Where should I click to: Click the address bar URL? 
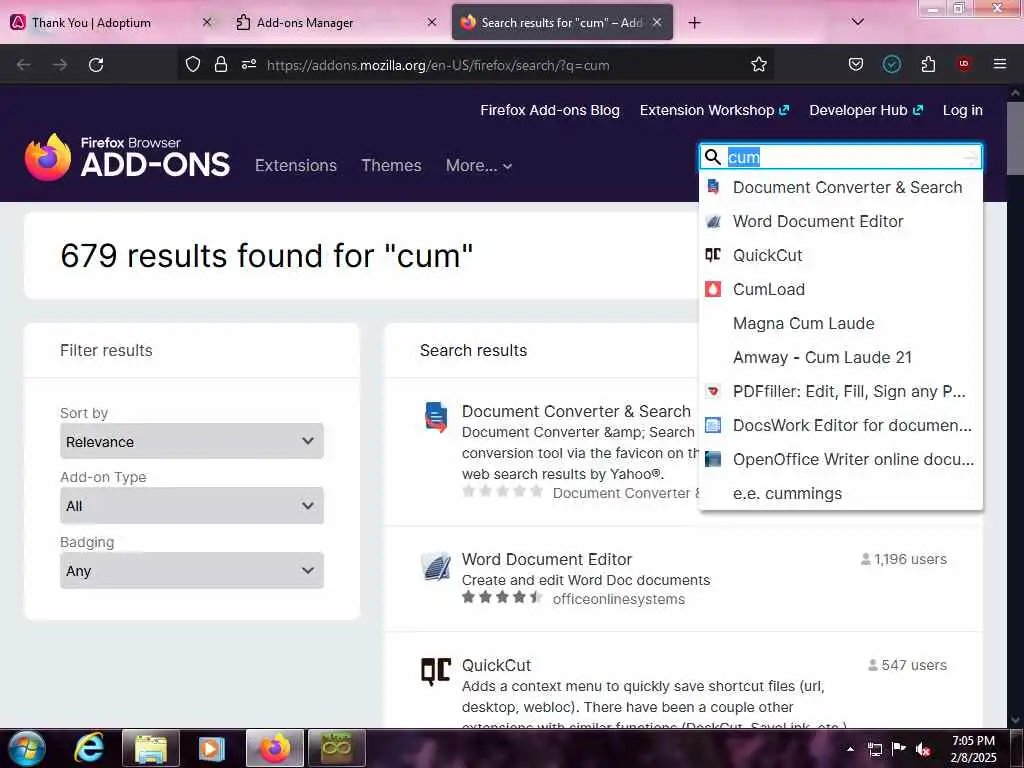[438, 65]
